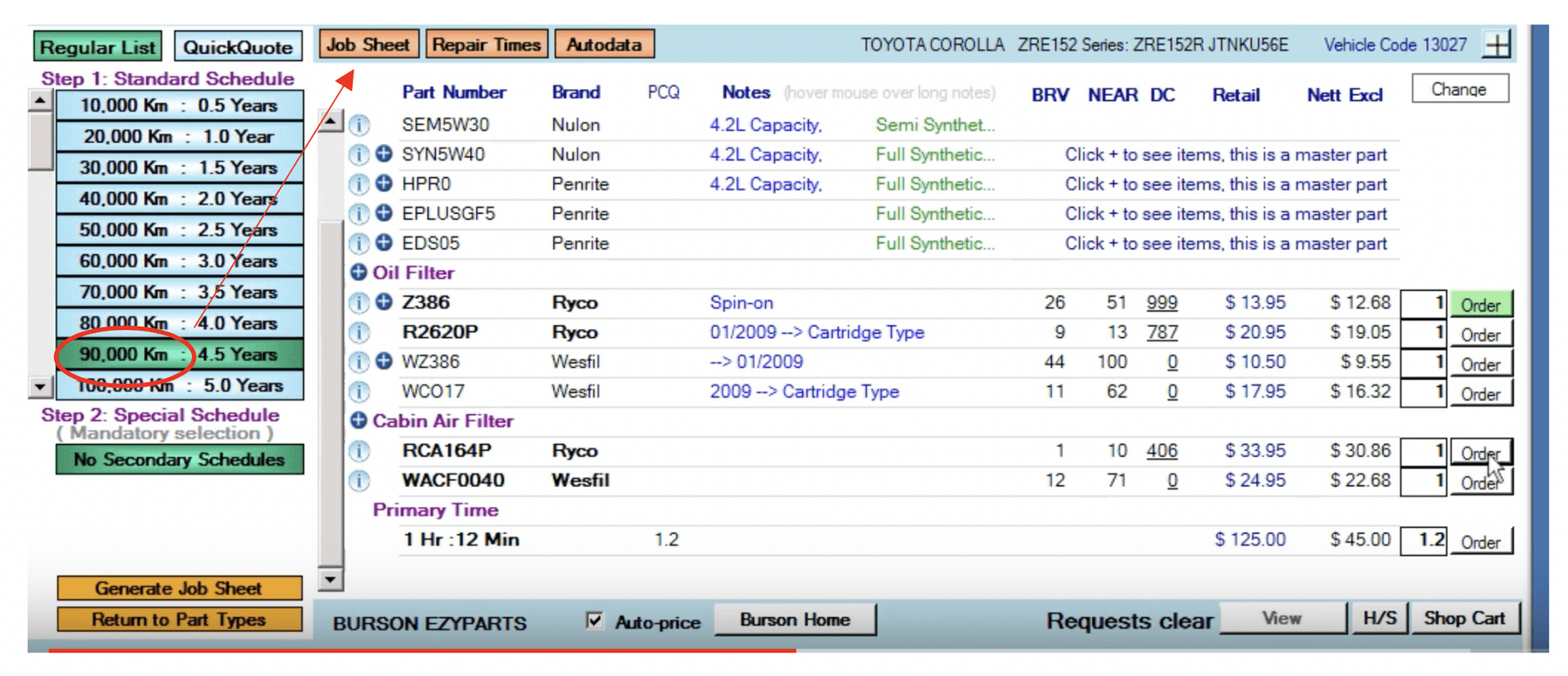Screen dimensions: 1568x676
Task: Switch to the QuickQuote tab
Action: coord(238,47)
